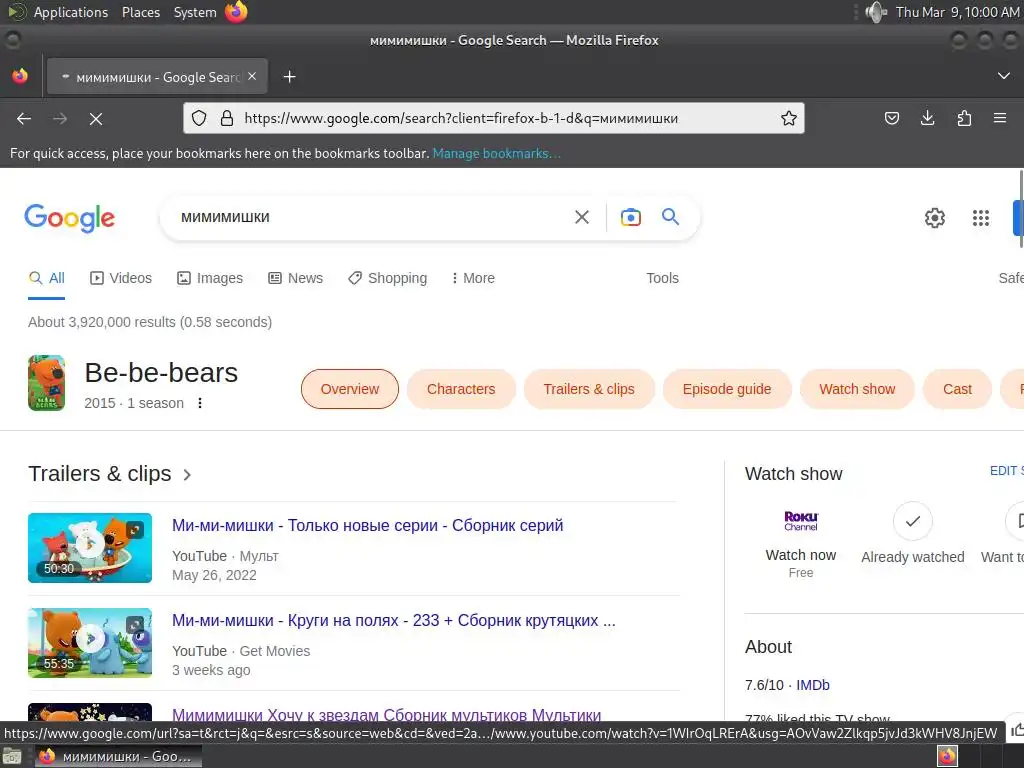Switch to the Videos tab

pos(121,278)
